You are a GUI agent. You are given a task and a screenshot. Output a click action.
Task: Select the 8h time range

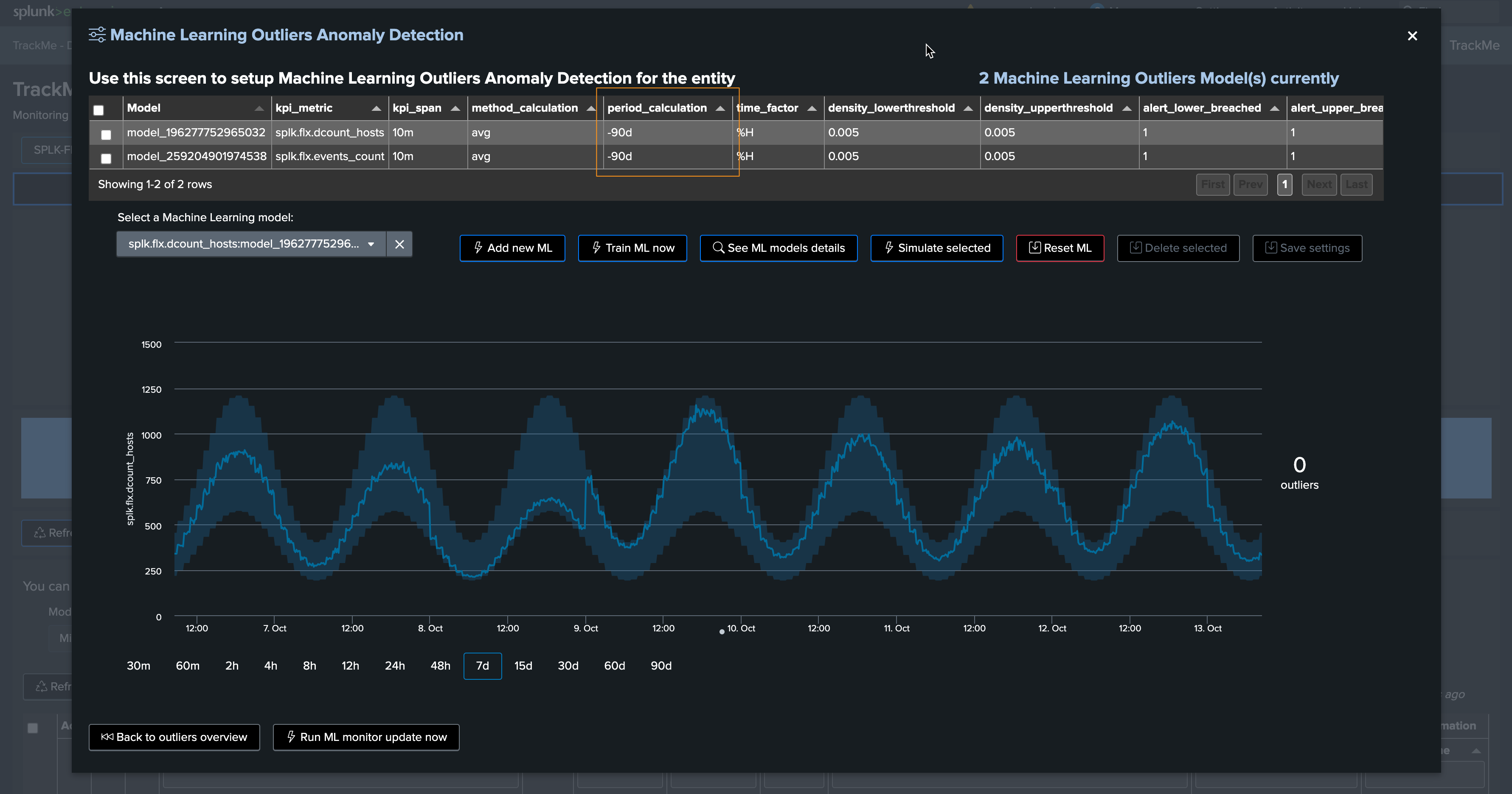point(309,666)
